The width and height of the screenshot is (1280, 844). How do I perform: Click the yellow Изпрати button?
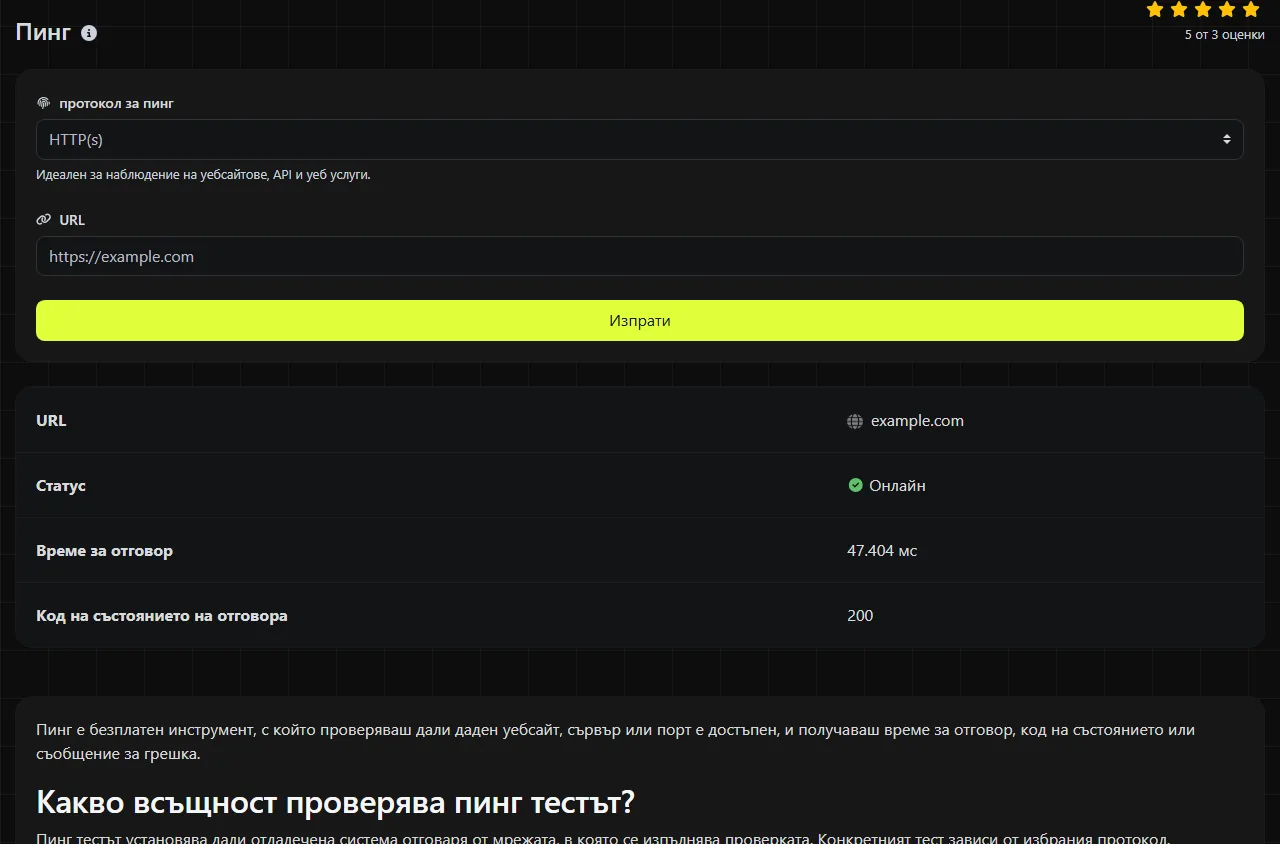(640, 321)
